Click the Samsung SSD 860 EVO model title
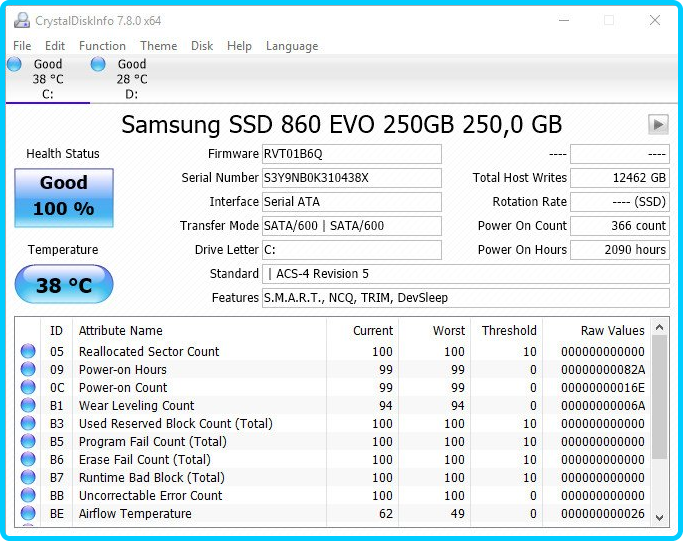Screen dimensions: 683x541 pos(342,125)
